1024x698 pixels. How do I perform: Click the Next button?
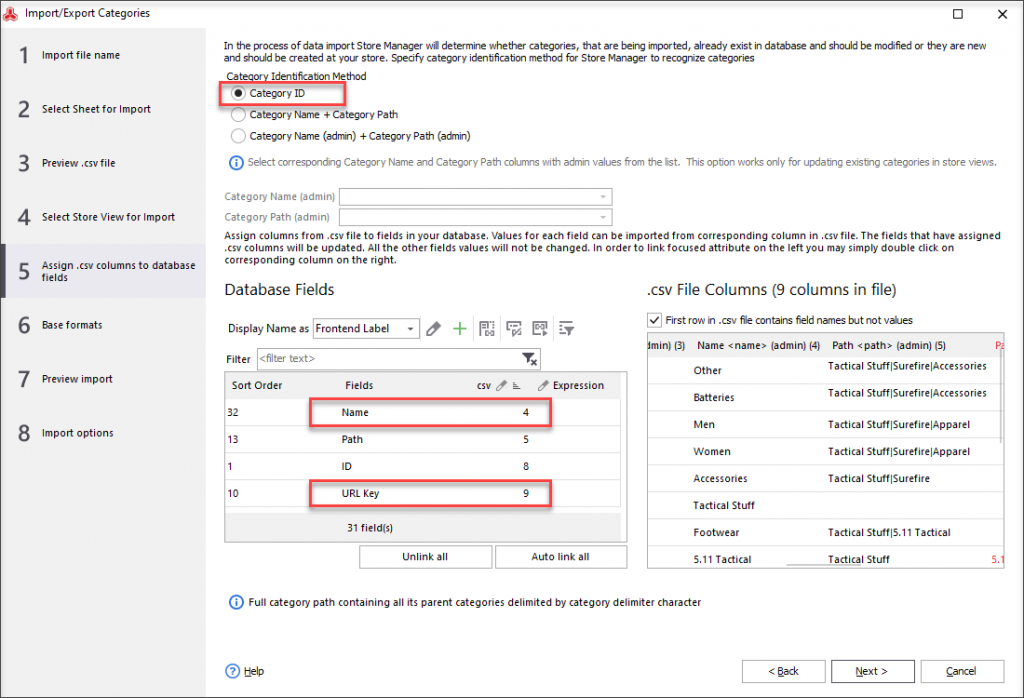point(872,671)
